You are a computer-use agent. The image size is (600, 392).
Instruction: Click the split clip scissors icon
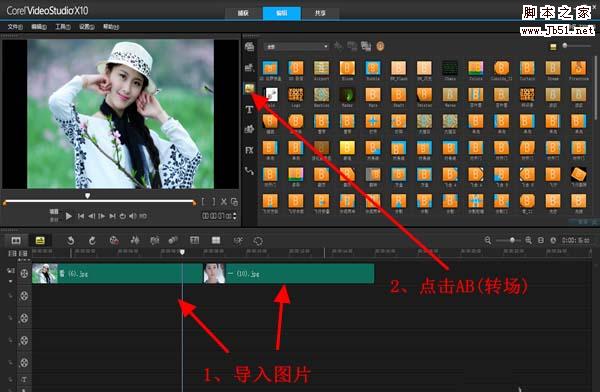(x=224, y=202)
